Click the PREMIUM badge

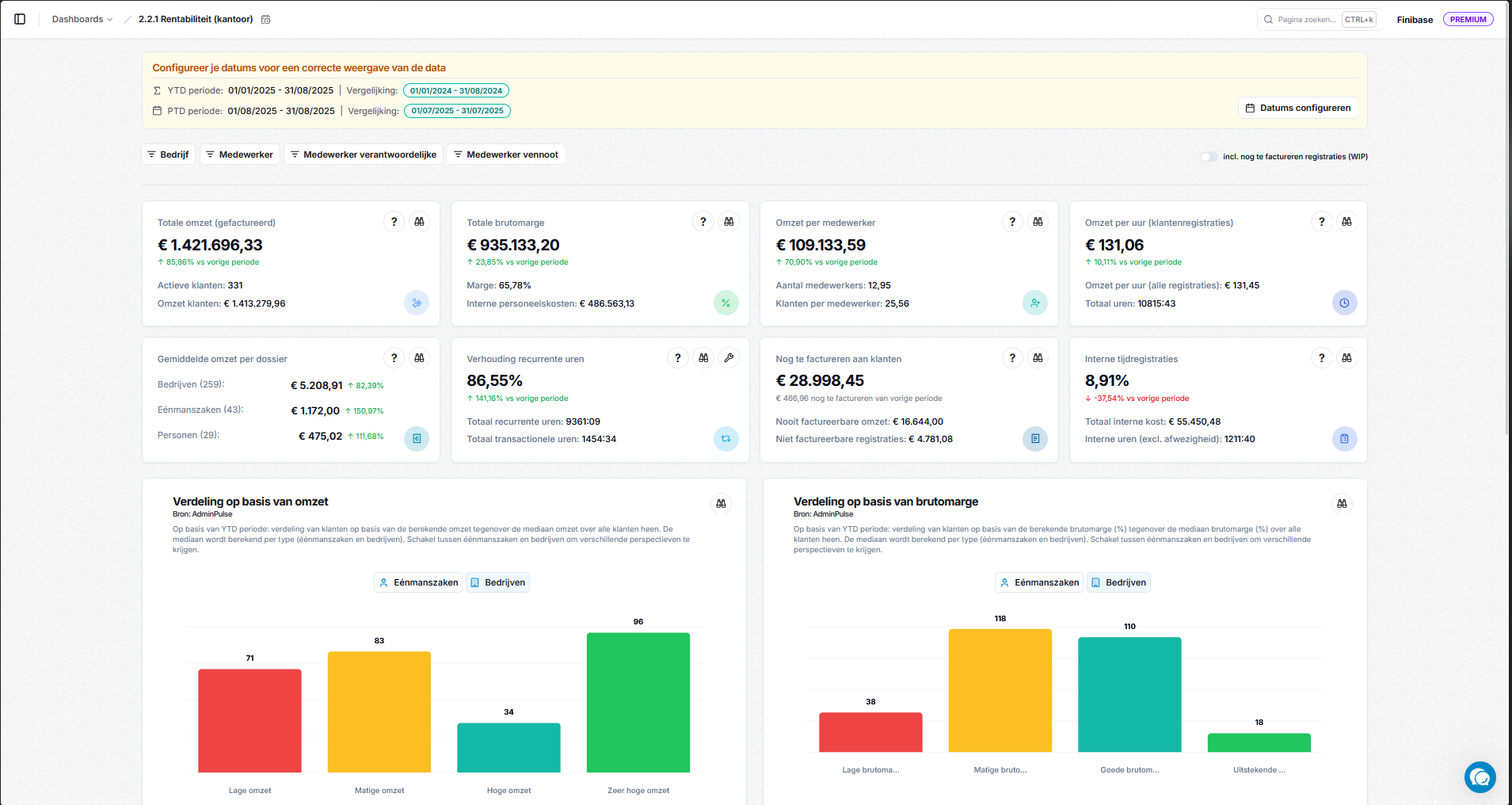[x=1468, y=20]
